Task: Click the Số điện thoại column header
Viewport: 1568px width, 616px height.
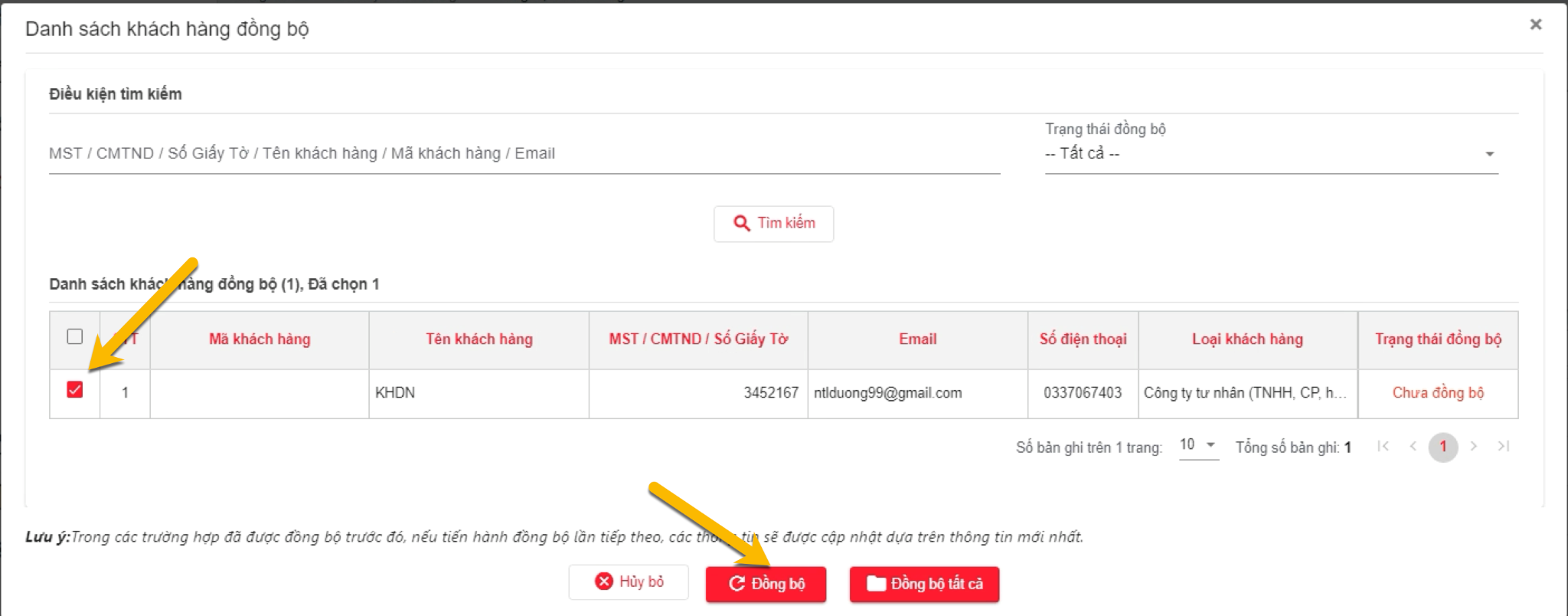Action: pyautogui.click(x=1083, y=339)
